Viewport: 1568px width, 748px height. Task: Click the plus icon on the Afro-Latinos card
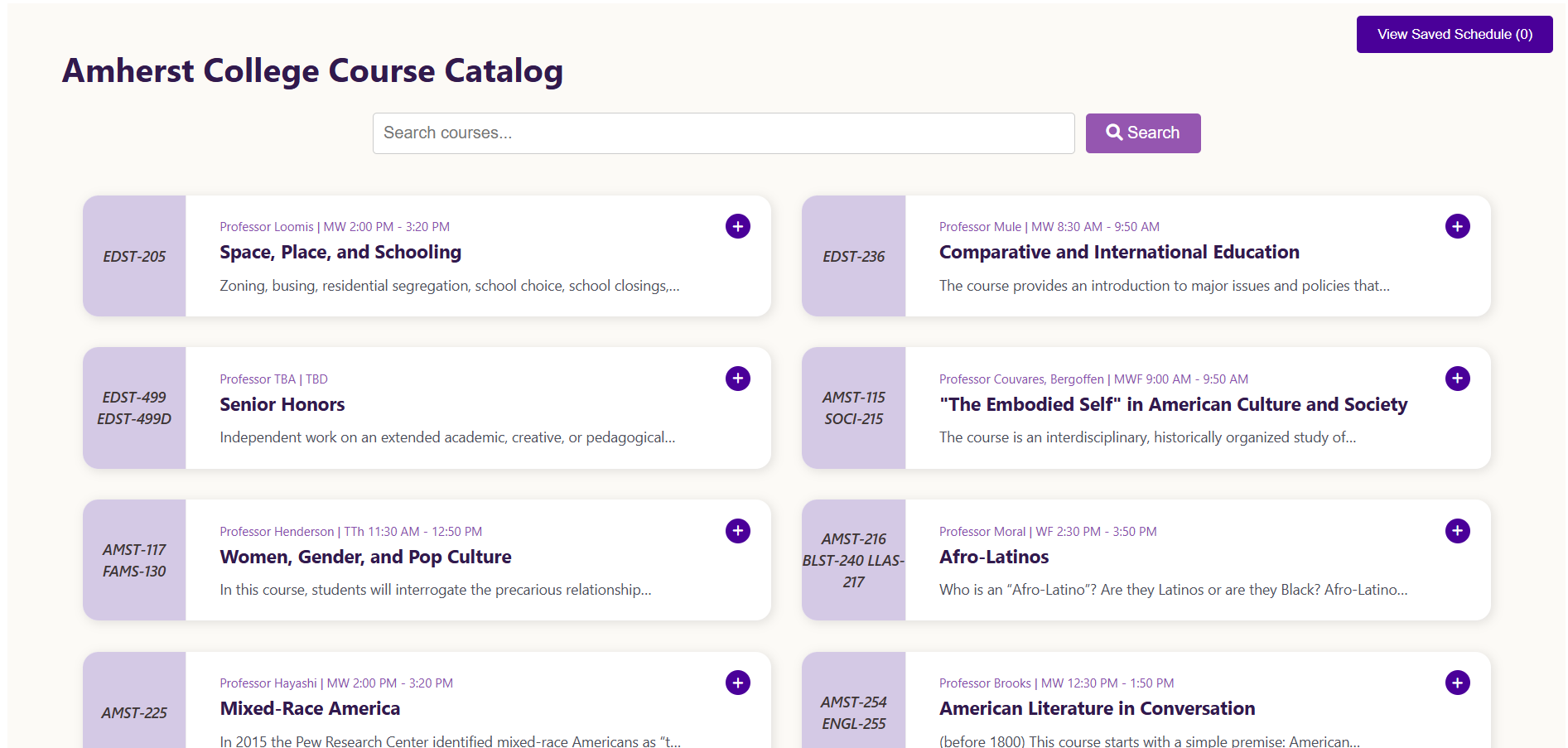(x=1457, y=531)
